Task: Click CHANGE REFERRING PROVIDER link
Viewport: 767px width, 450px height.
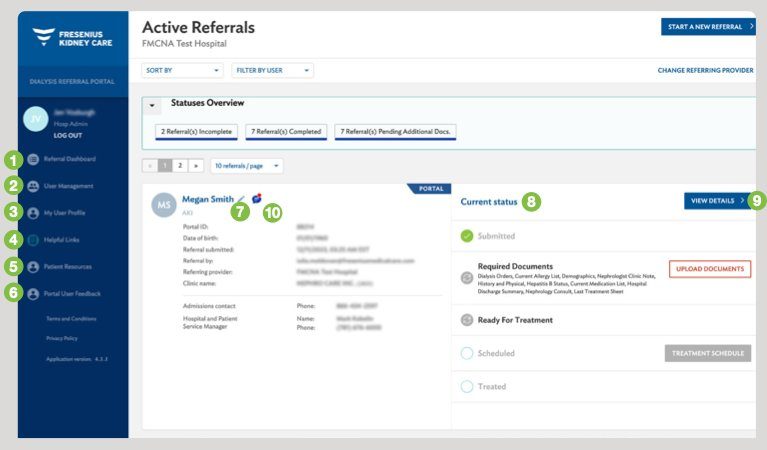Action: coord(705,70)
